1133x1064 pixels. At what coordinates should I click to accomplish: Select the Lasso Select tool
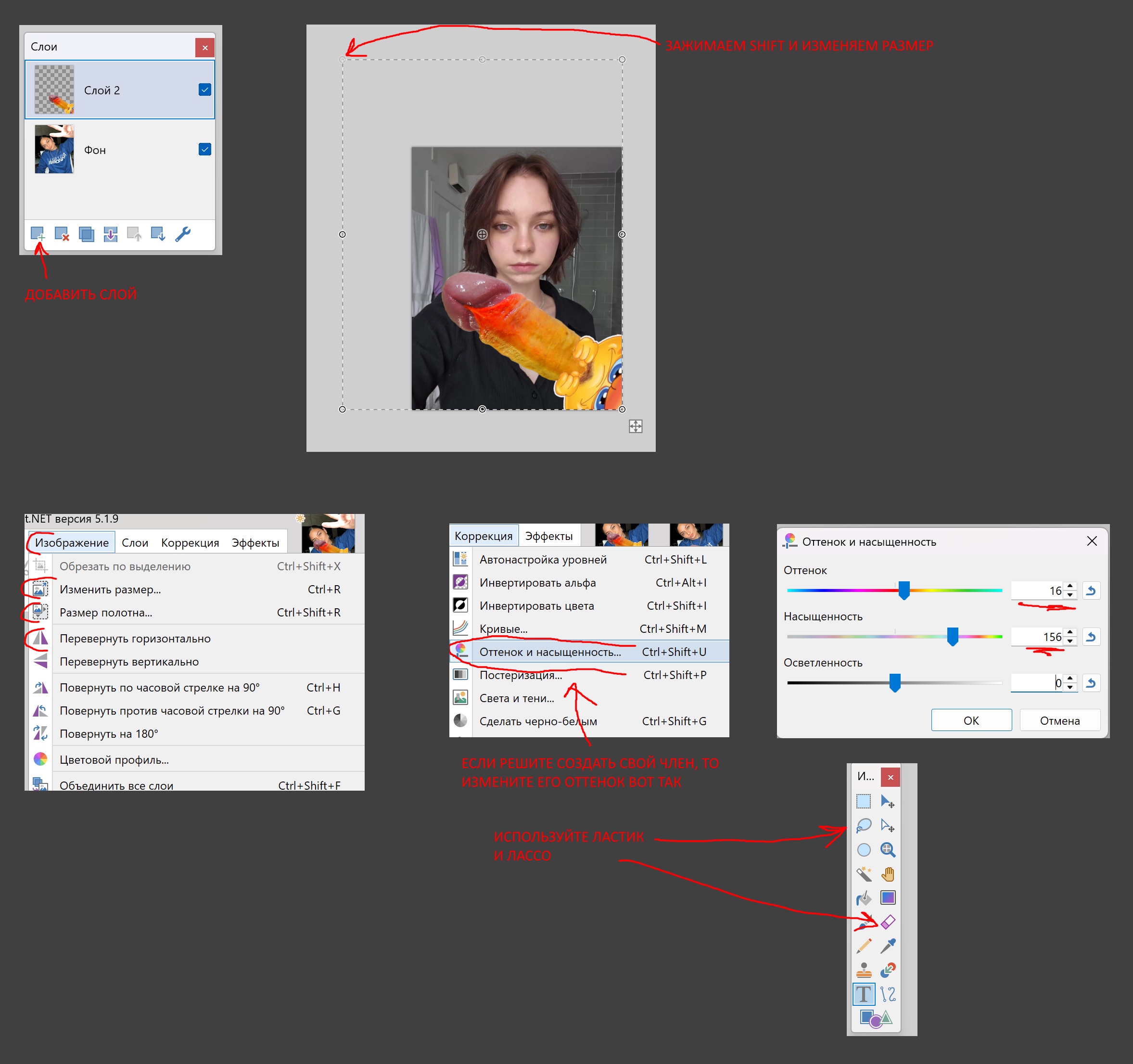[x=864, y=825]
